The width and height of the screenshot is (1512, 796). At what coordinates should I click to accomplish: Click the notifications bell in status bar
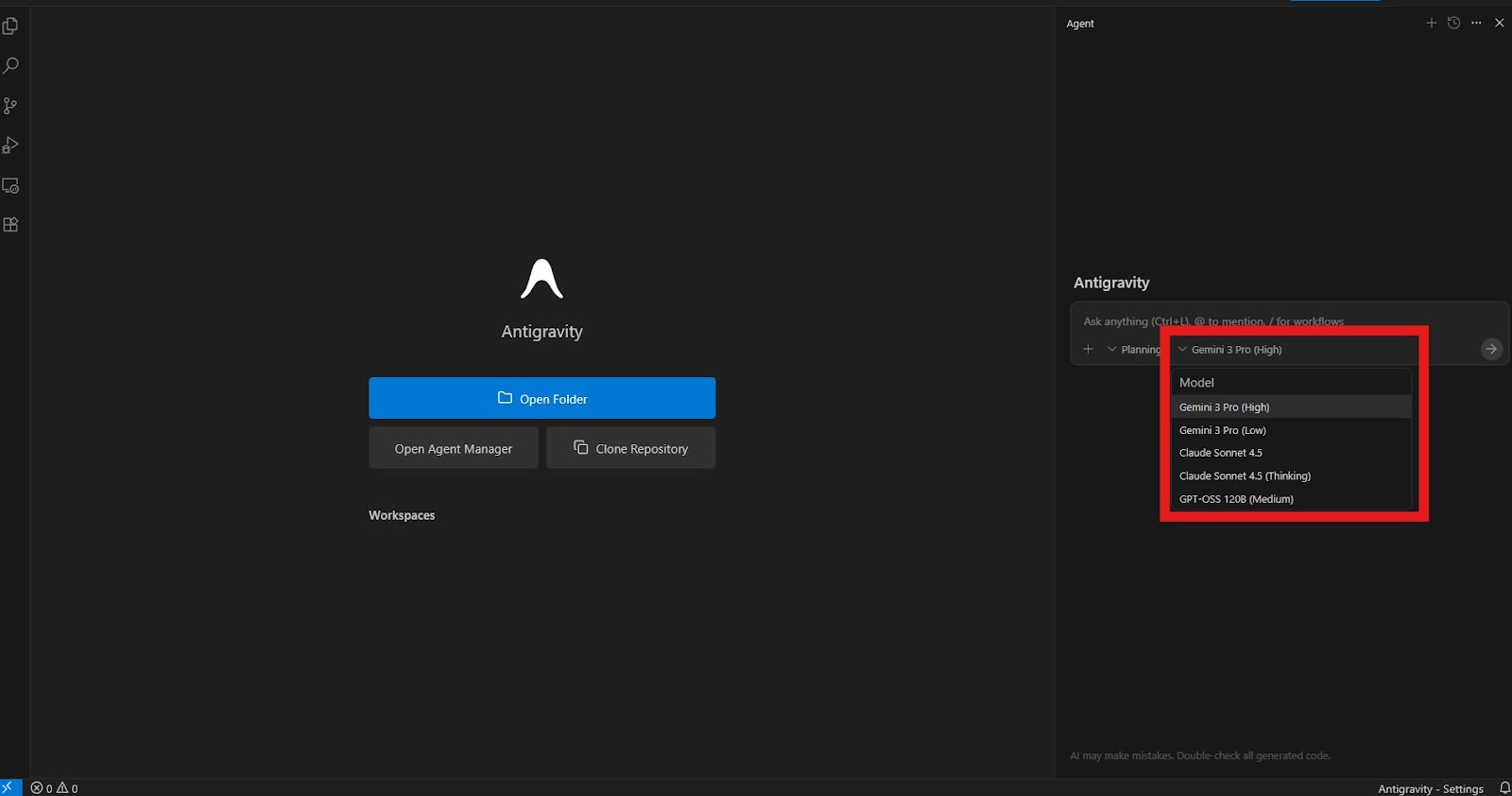pos(1504,788)
